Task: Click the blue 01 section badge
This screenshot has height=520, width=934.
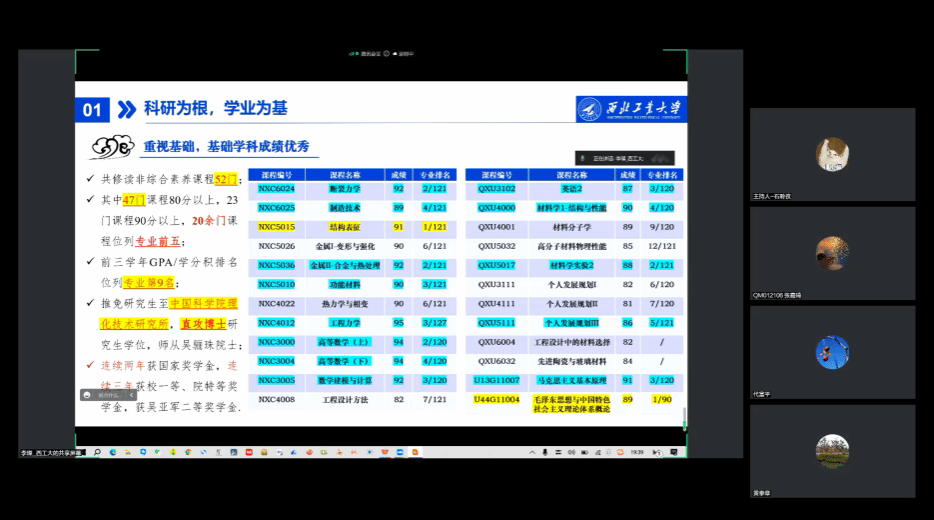Action: 92,109
